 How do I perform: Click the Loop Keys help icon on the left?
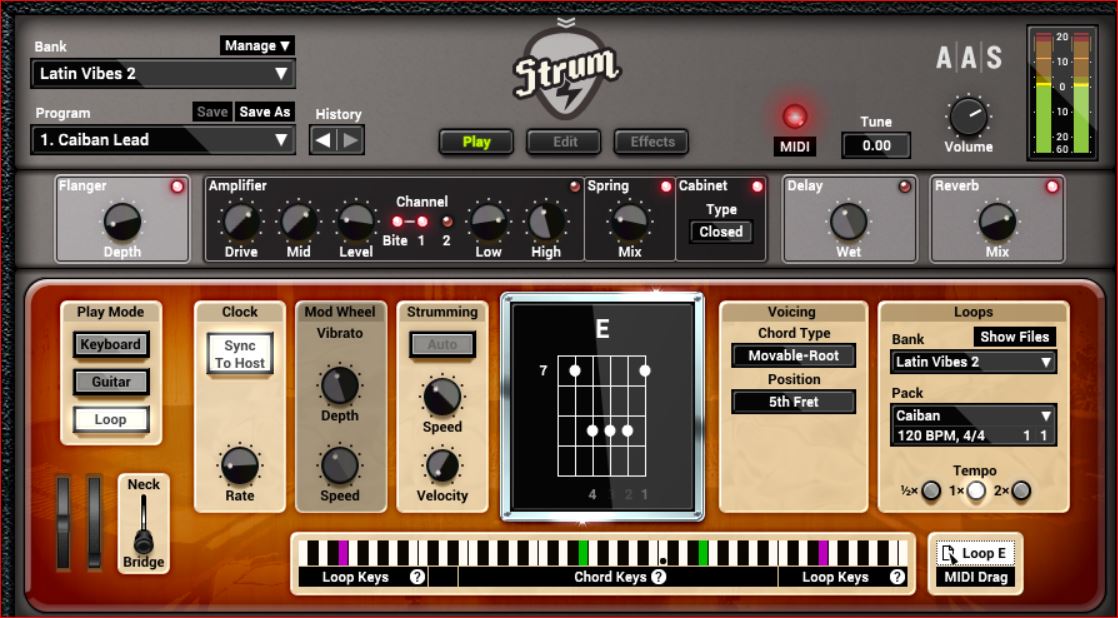coord(417,577)
